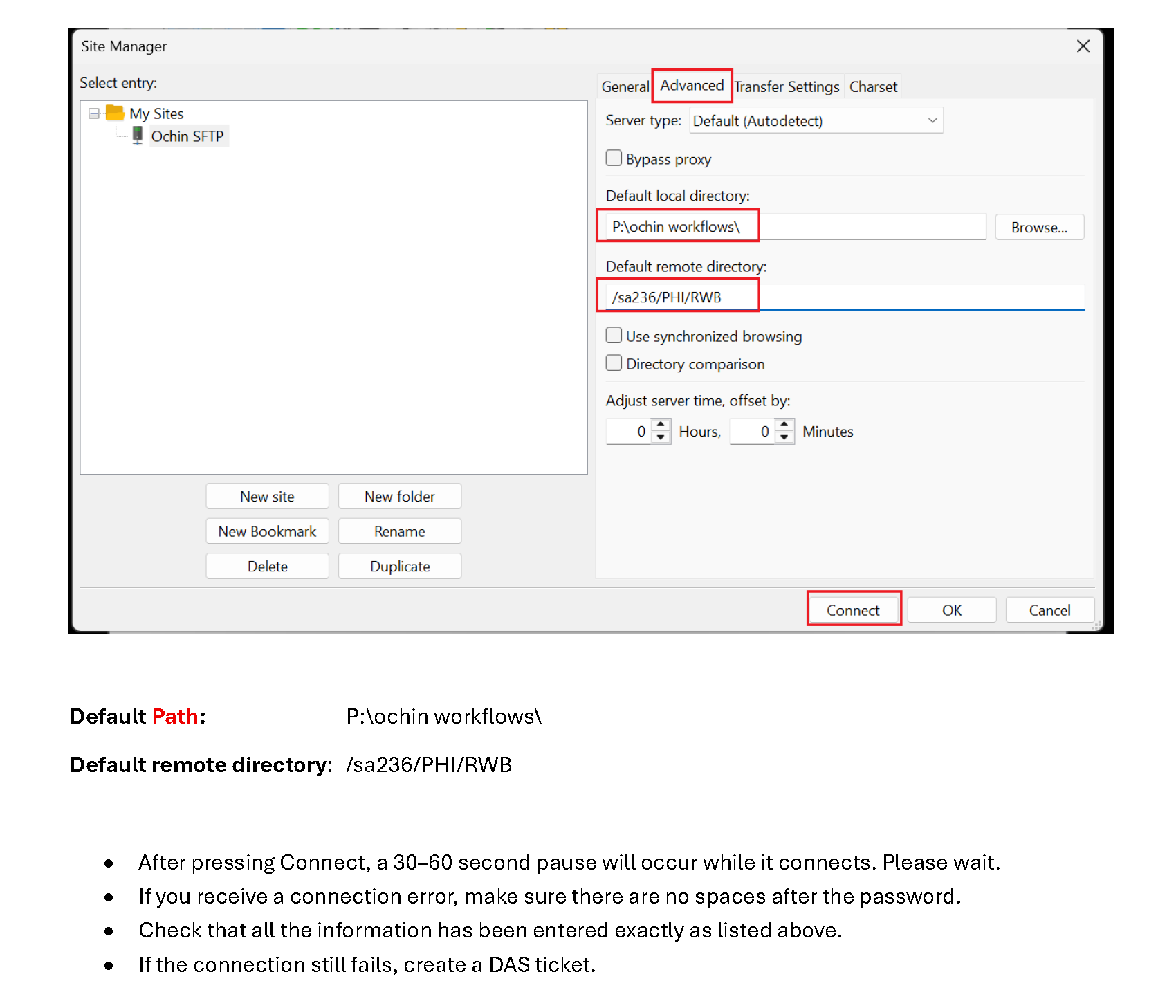Click the Default remote directory field
This screenshot has width=1176, height=1008.
click(x=844, y=297)
